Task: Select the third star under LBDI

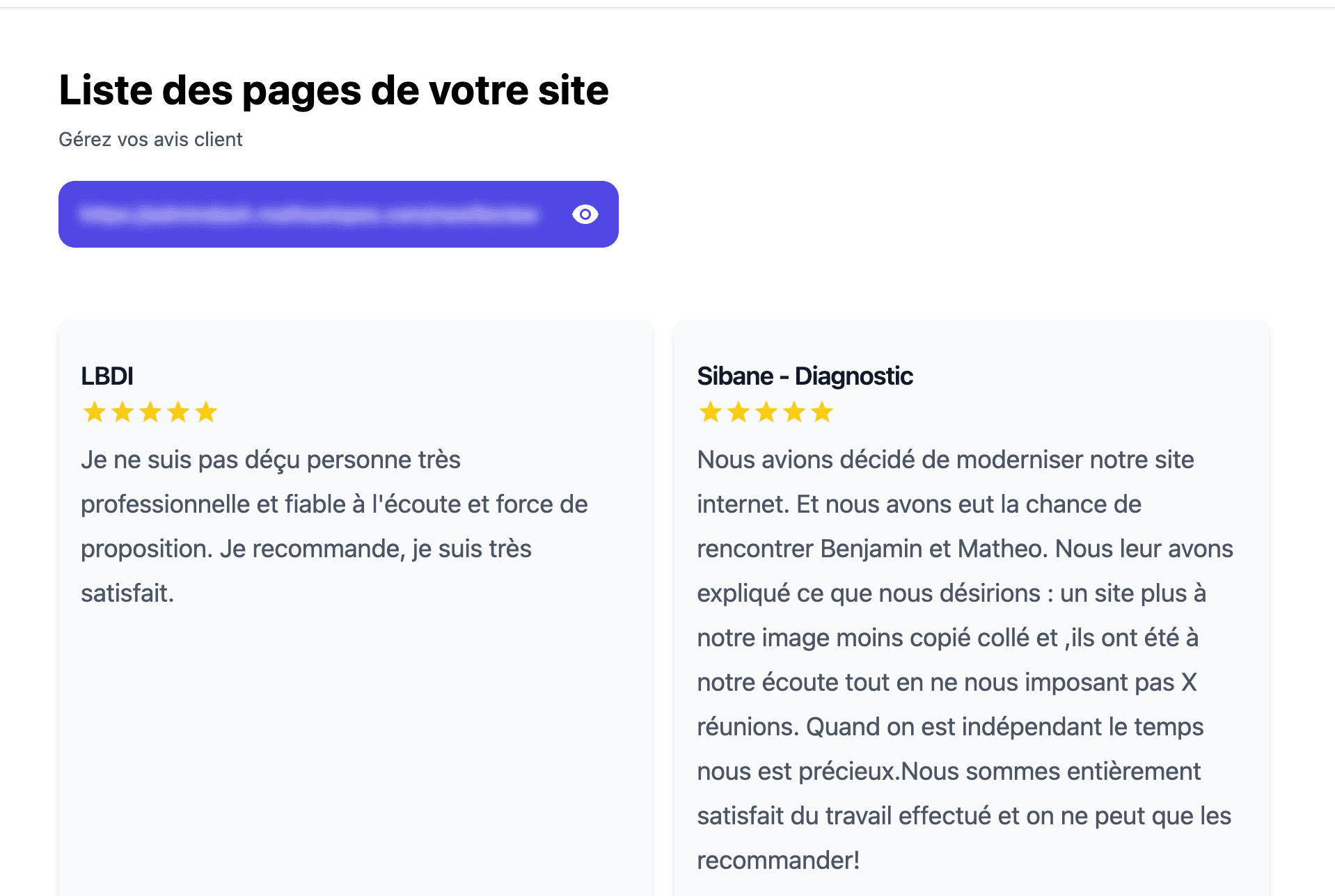Action: click(x=150, y=412)
